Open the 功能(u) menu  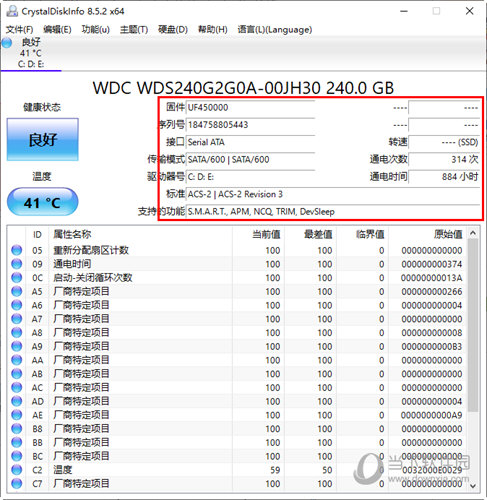(95, 30)
